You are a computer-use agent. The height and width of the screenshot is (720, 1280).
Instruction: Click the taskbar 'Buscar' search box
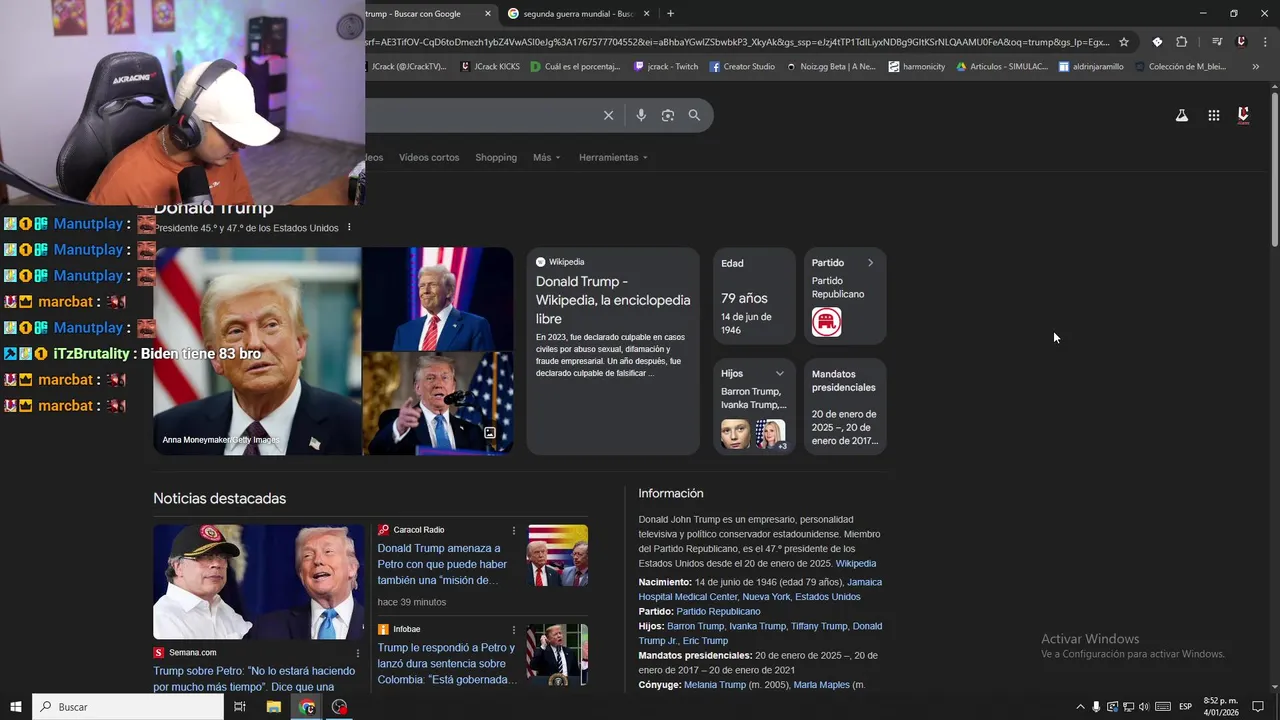click(128, 707)
